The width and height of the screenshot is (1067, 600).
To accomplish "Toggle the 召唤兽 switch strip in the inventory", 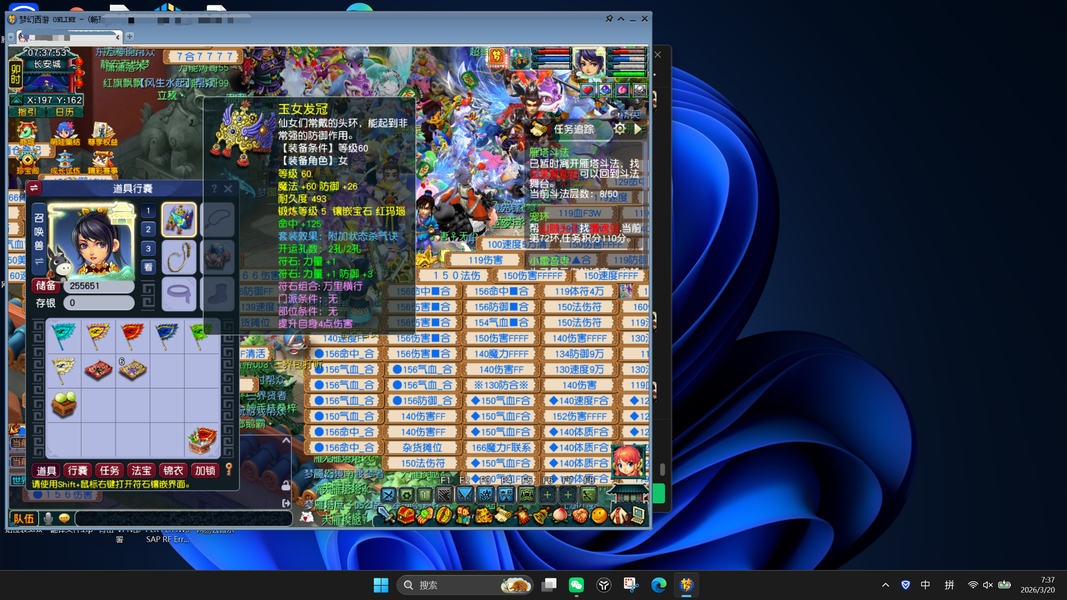I will [39, 238].
